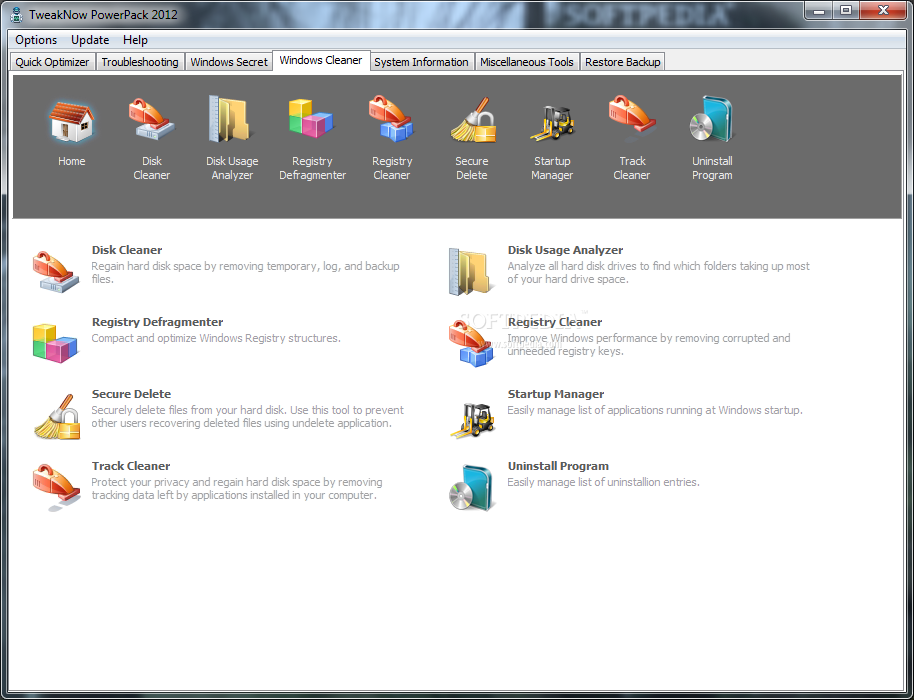
Task: Switch to the Troubleshooting tab
Action: point(140,62)
